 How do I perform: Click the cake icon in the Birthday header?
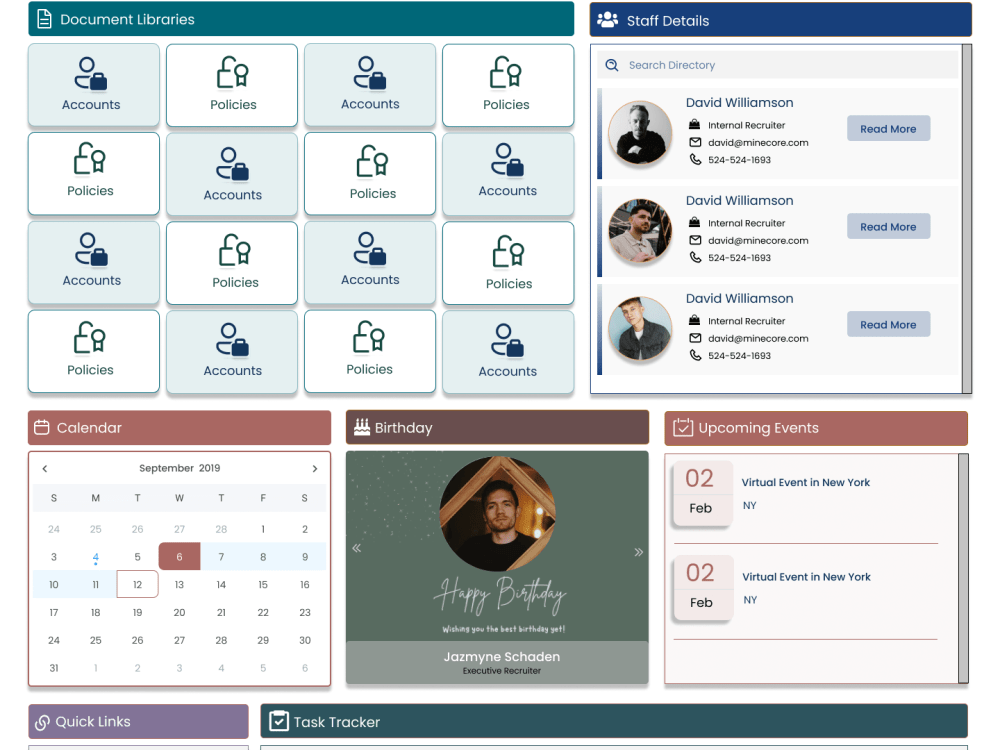pyautogui.click(x=363, y=427)
